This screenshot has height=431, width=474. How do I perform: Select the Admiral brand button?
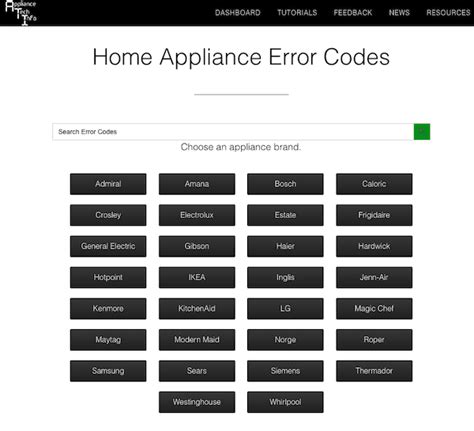[108, 184]
